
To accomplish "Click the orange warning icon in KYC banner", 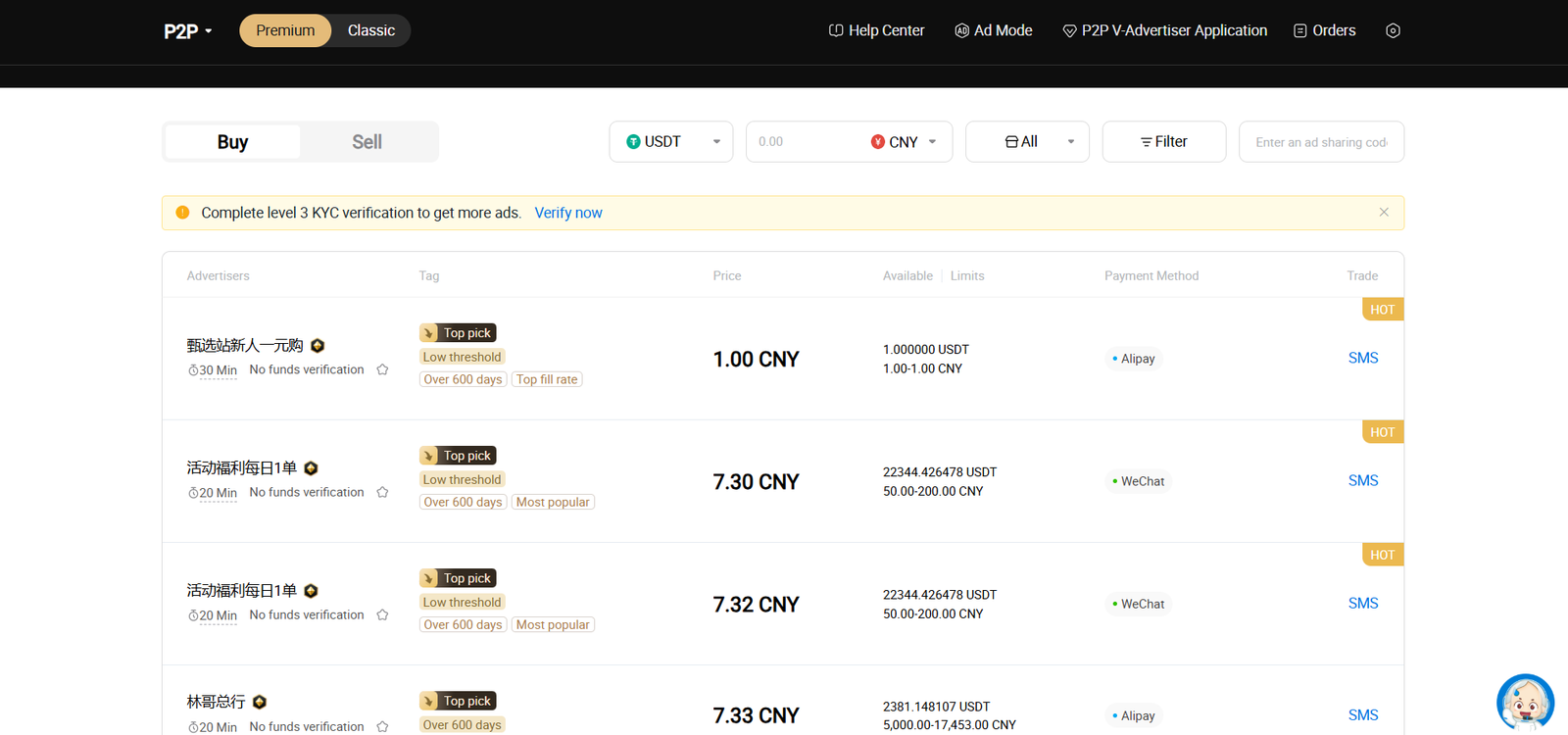I will [x=182, y=213].
